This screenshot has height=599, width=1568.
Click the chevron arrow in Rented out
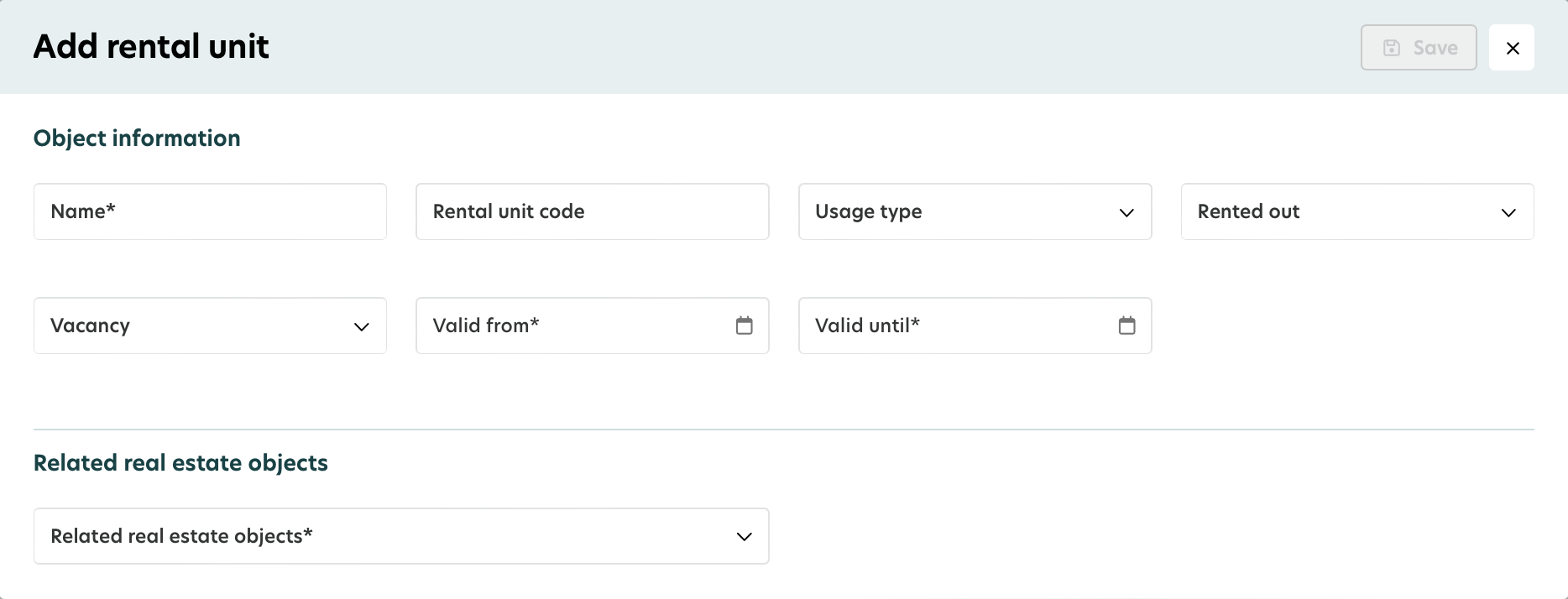[x=1508, y=212]
